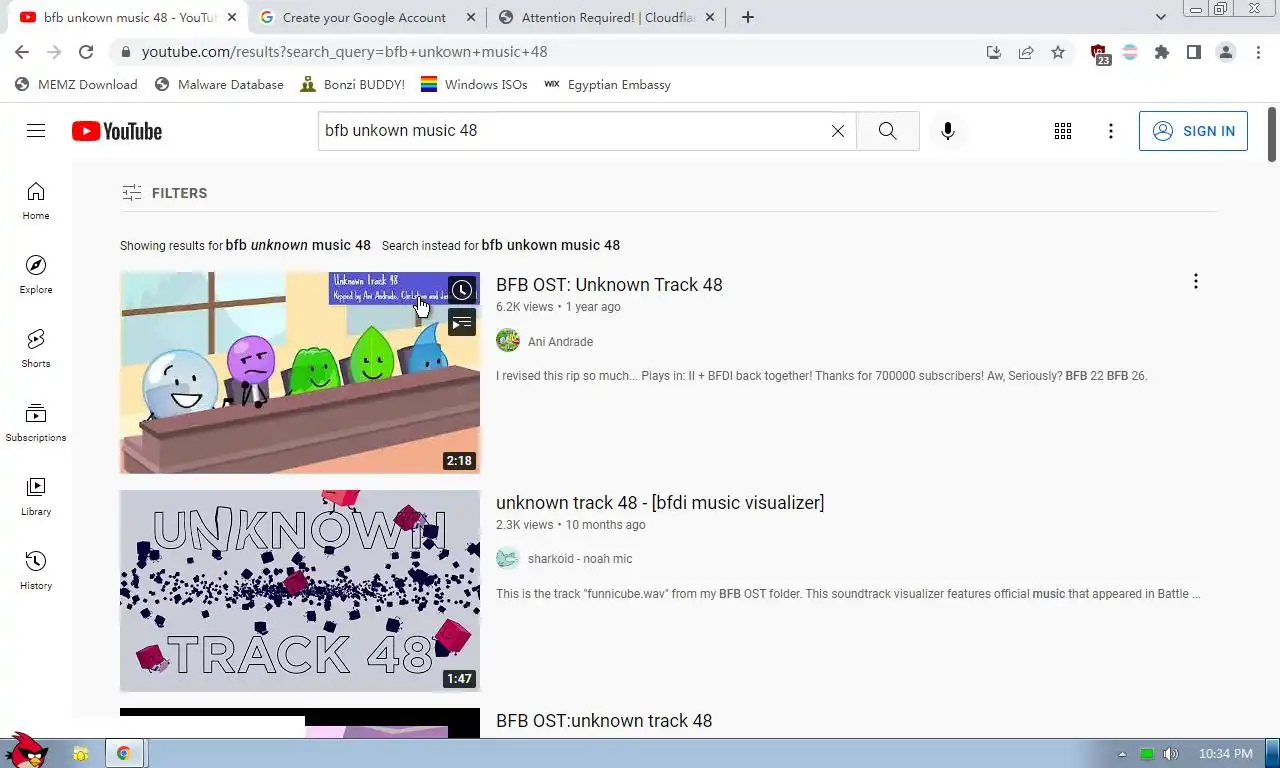This screenshot has height=768, width=1280.
Task: Open History in sidebar
Action: [36, 570]
